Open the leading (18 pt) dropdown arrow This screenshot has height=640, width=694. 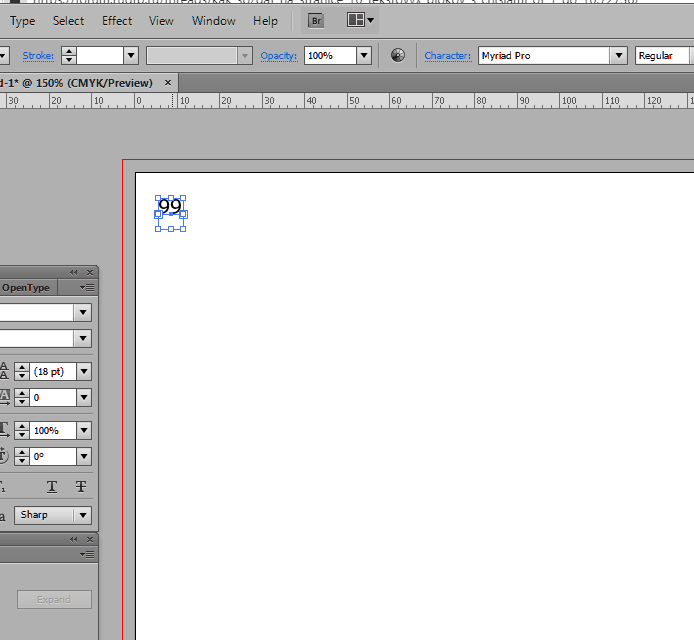(x=84, y=371)
